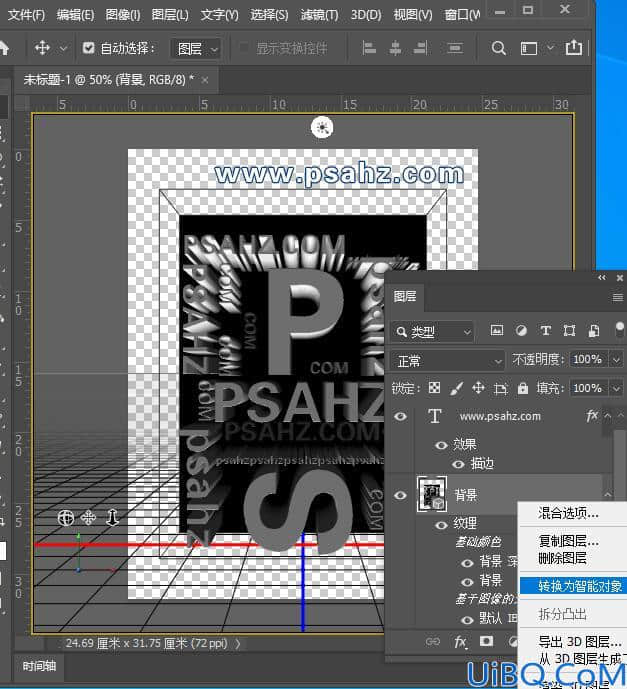Open the 文字(Y) menu
627x689 pixels.
[x=219, y=15]
